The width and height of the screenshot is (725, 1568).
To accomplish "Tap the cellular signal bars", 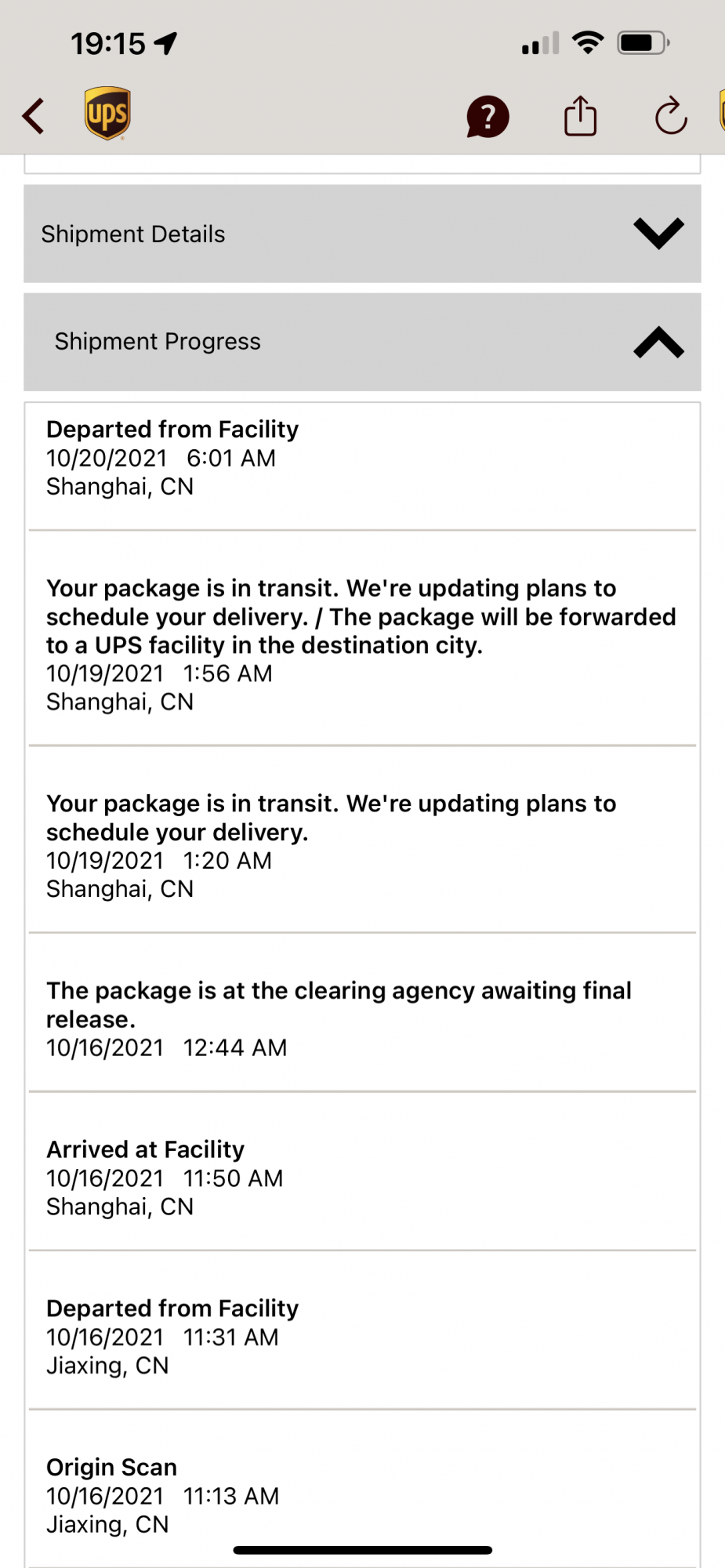I will point(541,43).
